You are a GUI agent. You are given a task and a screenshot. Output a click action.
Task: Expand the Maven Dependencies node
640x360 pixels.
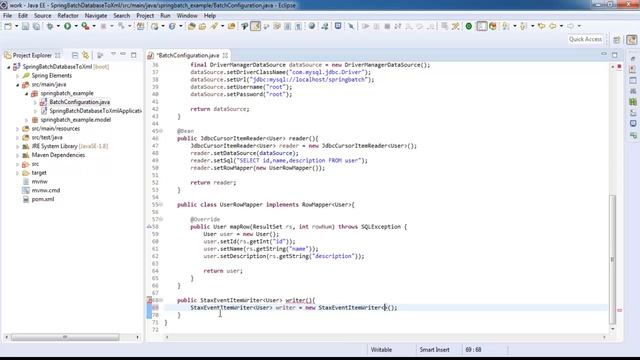(x=18, y=155)
